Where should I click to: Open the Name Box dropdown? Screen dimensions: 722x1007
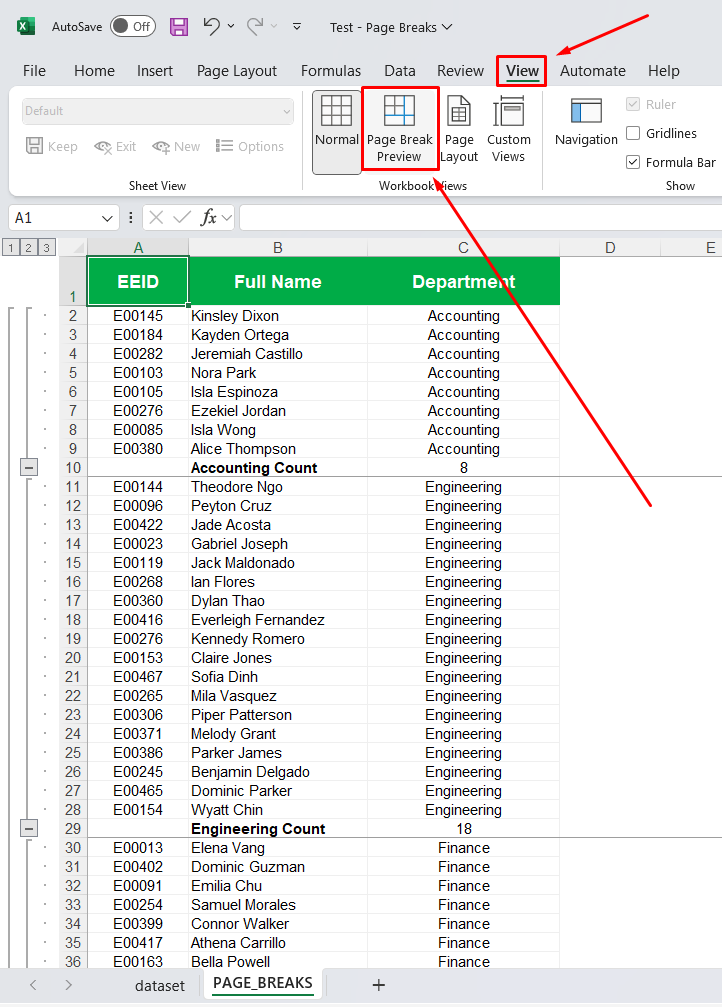pyautogui.click(x=107, y=218)
